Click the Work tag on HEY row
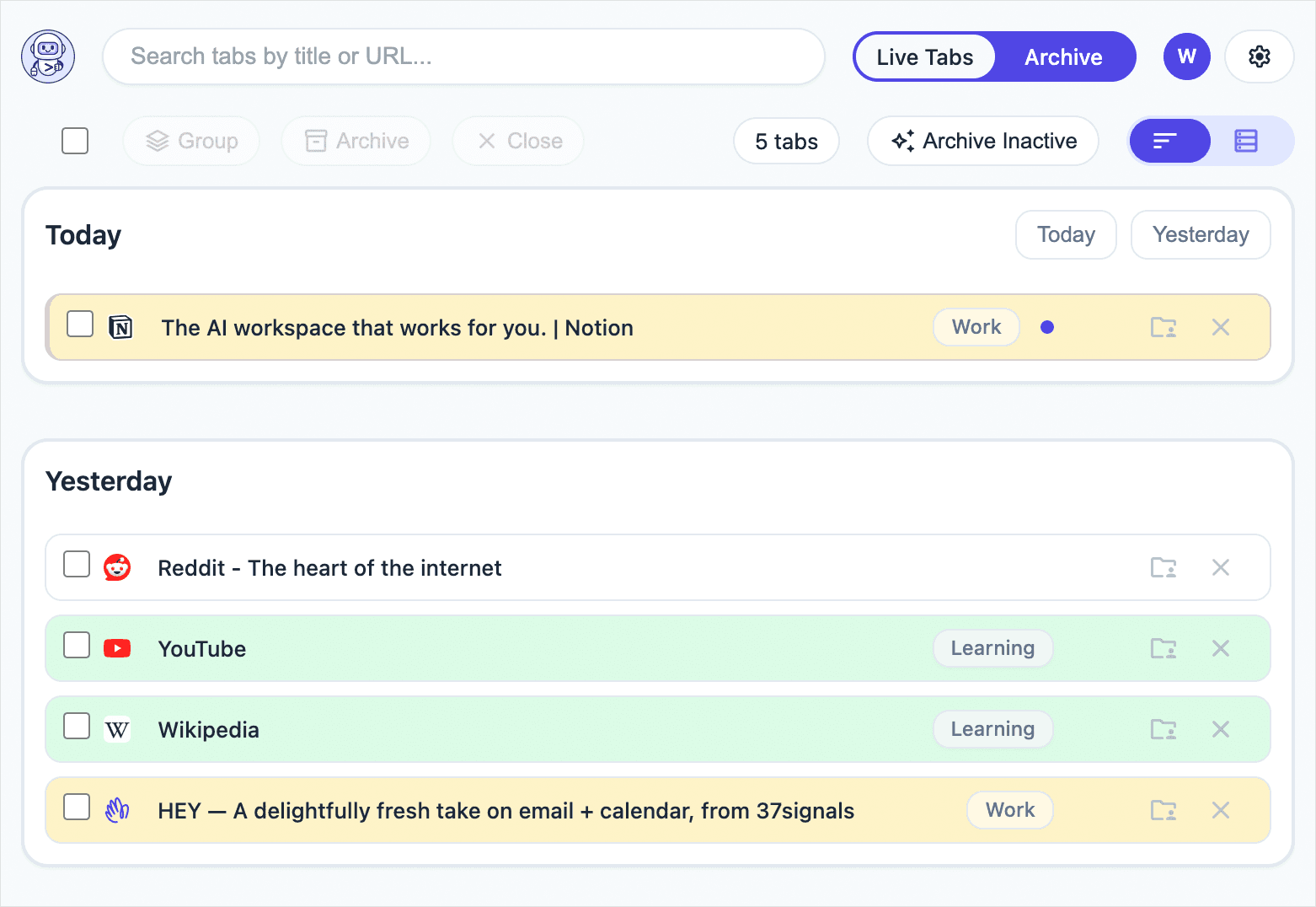The height and width of the screenshot is (907, 1316). point(1010,810)
